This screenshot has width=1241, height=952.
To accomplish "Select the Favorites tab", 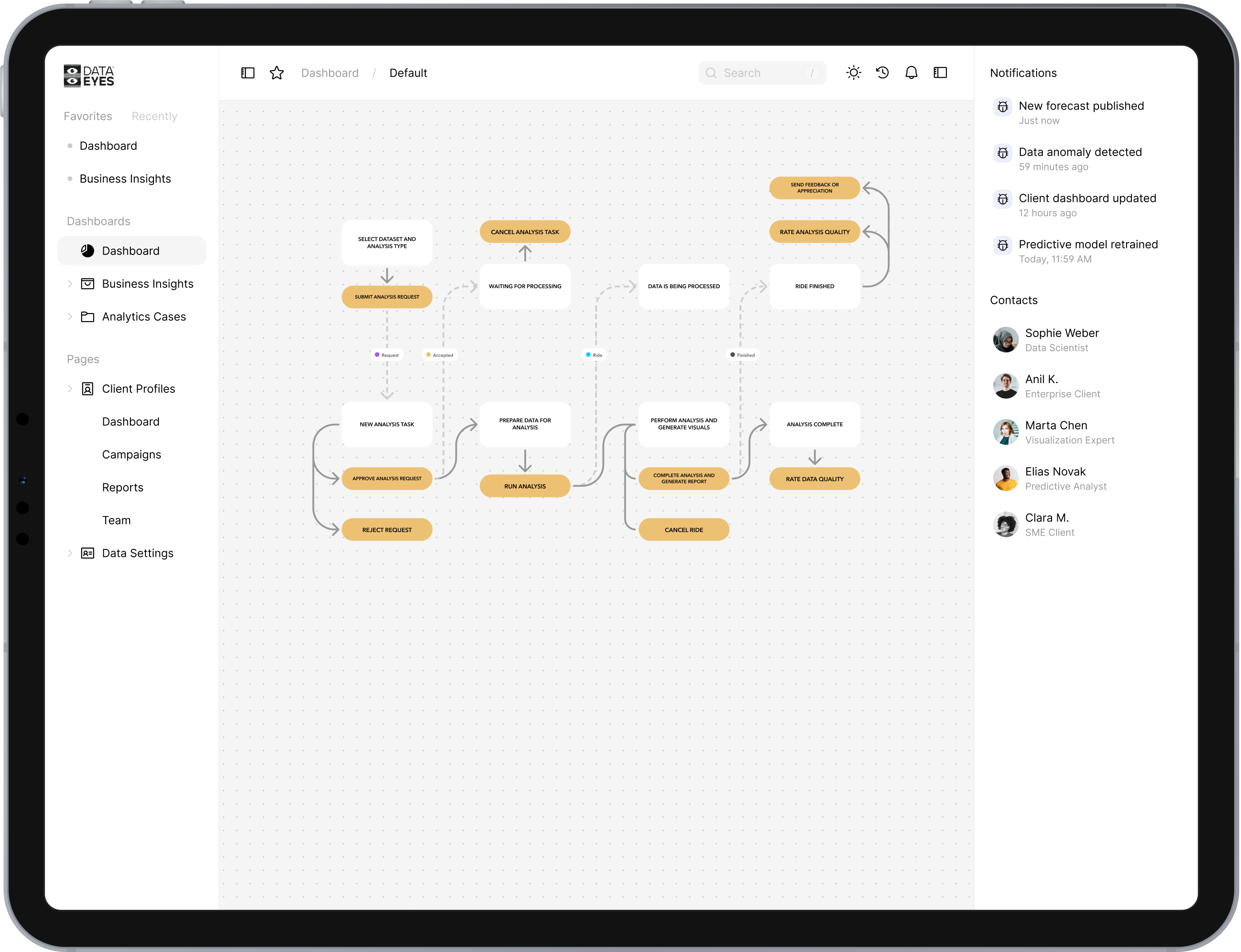I will pyautogui.click(x=88, y=116).
